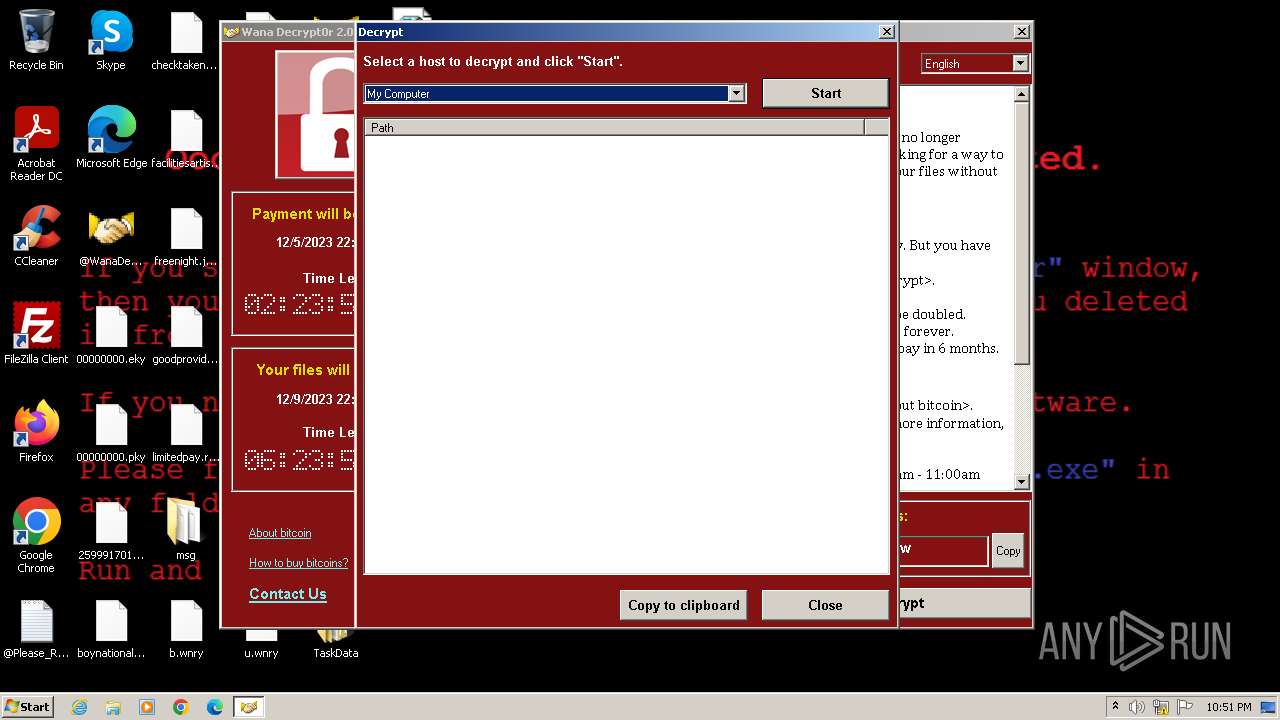The width and height of the screenshot is (1280, 720).
Task: Select the b.wnry file icon
Action: 185,628
